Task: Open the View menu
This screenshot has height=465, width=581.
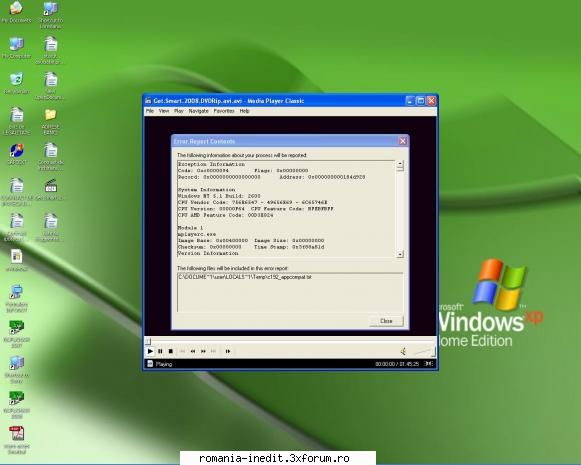Action: (x=164, y=111)
